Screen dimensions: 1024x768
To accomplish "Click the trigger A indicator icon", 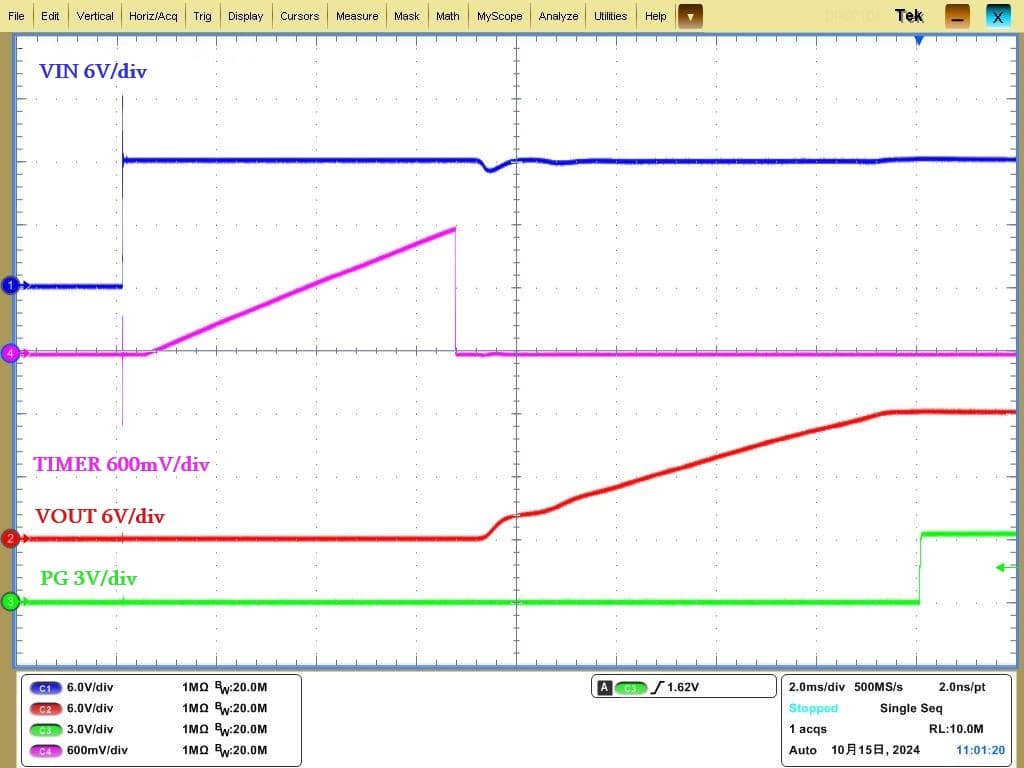I will (x=604, y=688).
